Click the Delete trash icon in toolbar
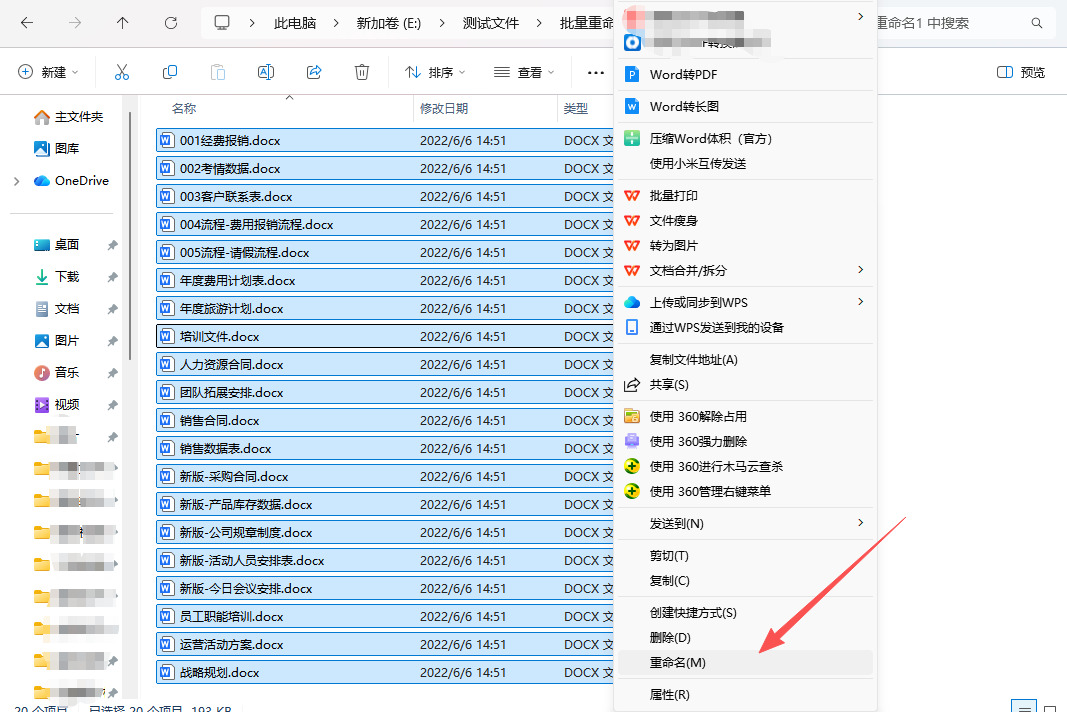 [x=362, y=72]
